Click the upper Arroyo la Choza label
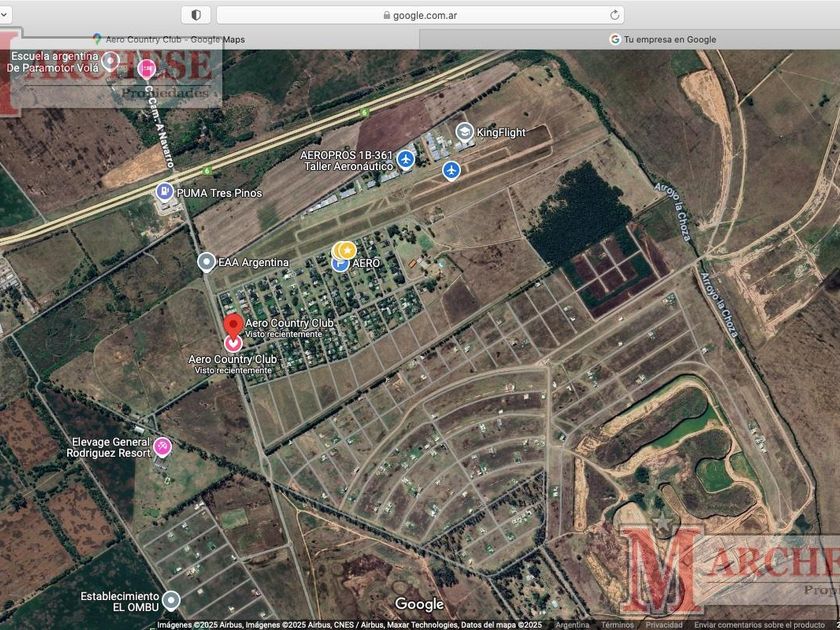 click(x=673, y=212)
